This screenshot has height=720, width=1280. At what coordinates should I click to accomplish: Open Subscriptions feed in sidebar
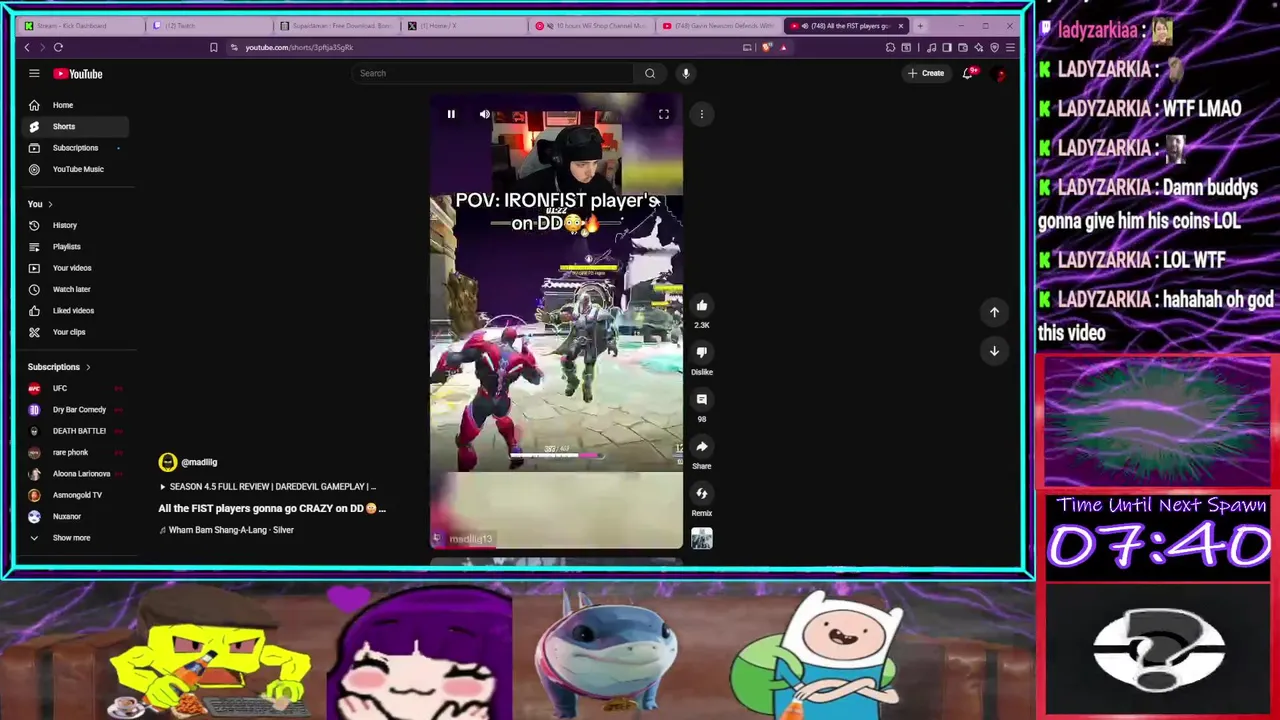[x=75, y=148]
